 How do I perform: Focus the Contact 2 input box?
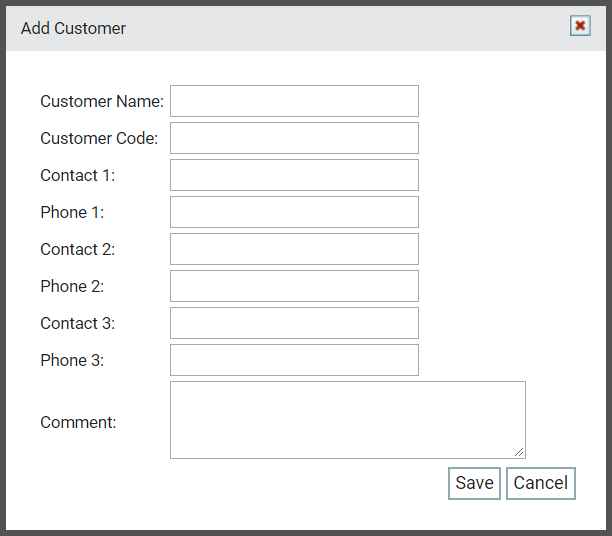click(294, 249)
